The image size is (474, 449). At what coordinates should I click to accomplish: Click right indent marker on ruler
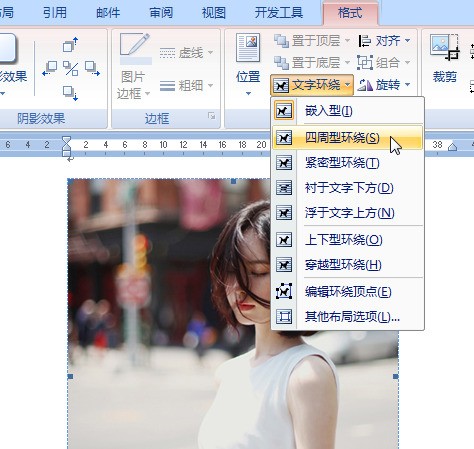click(x=452, y=146)
